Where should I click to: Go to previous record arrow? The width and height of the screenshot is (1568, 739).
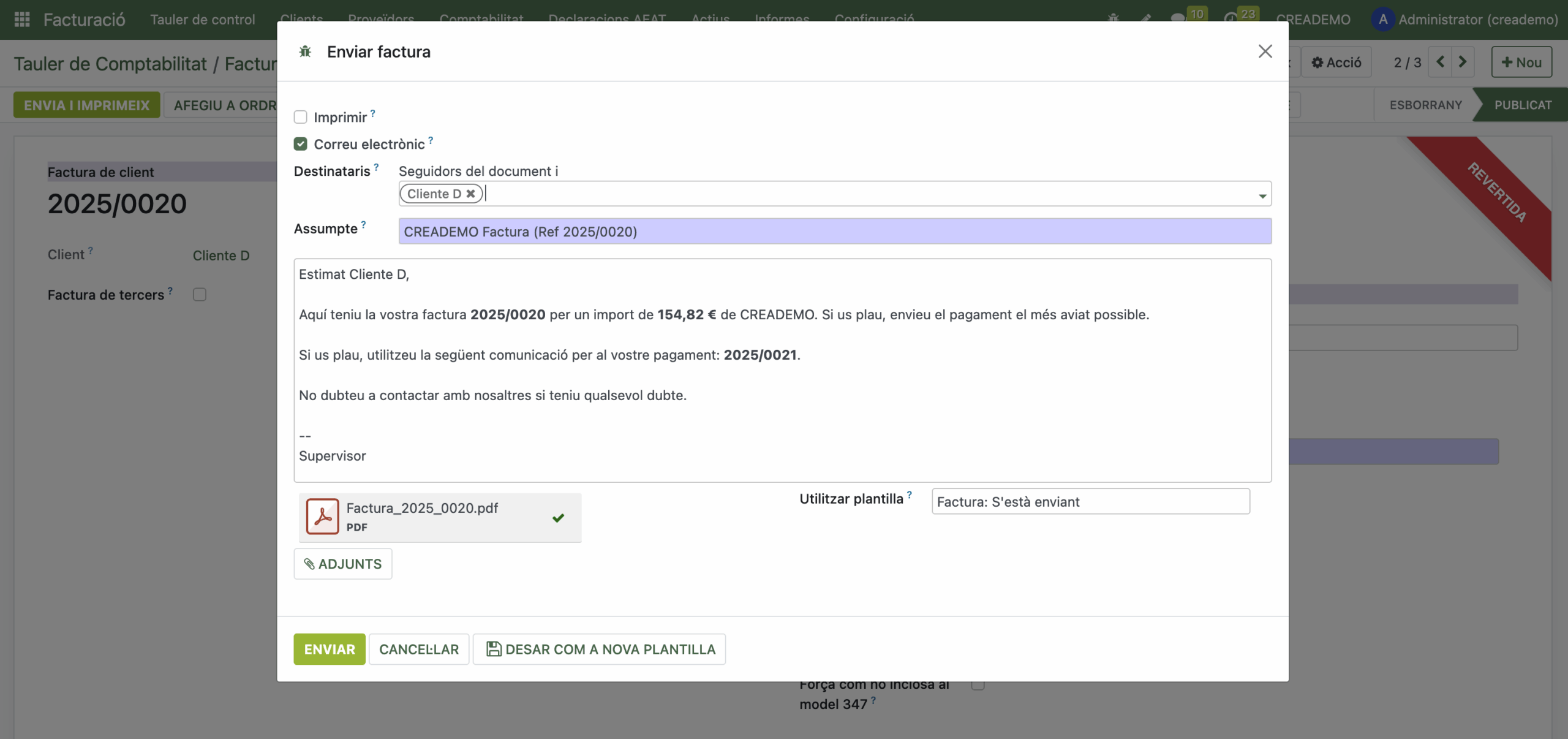1440,62
